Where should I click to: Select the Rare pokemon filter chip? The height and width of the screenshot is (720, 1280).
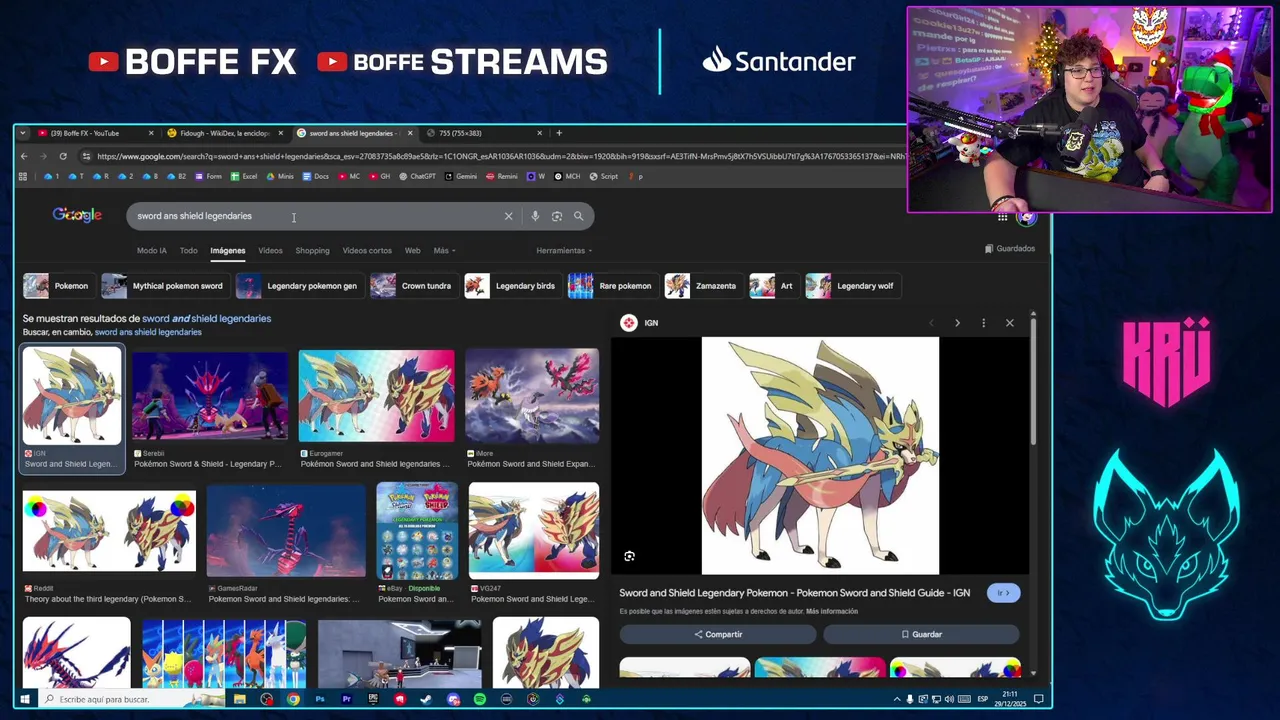(x=612, y=286)
